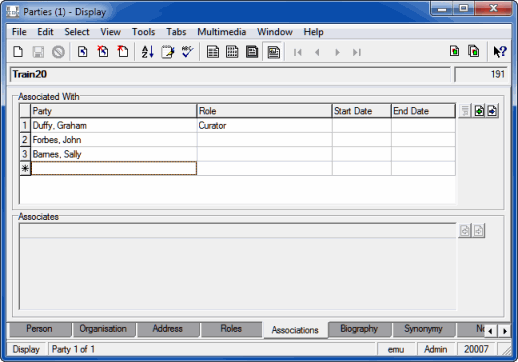Select the Duffy, Graham party cell
The height and width of the screenshot is (362, 518).
tap(114, 126)
